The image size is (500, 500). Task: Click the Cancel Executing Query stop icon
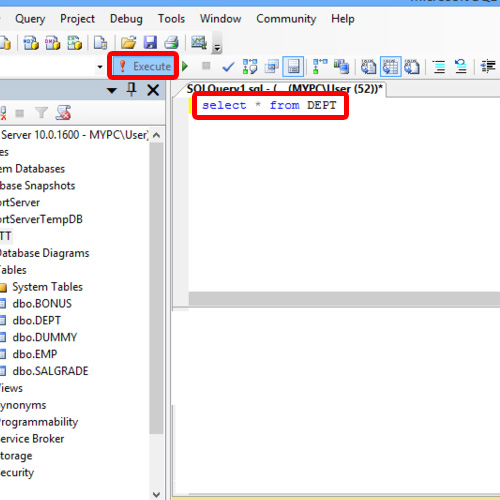pyautogui.click(x=206, y=66)
